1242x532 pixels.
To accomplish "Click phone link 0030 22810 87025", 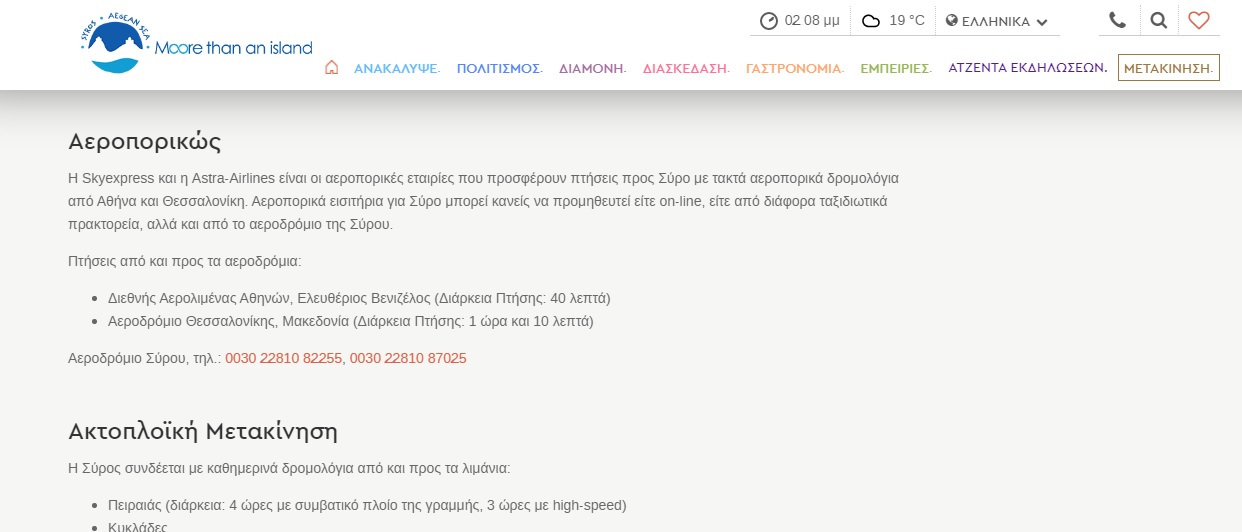I will pyautogui.click(x=408, y=358).
